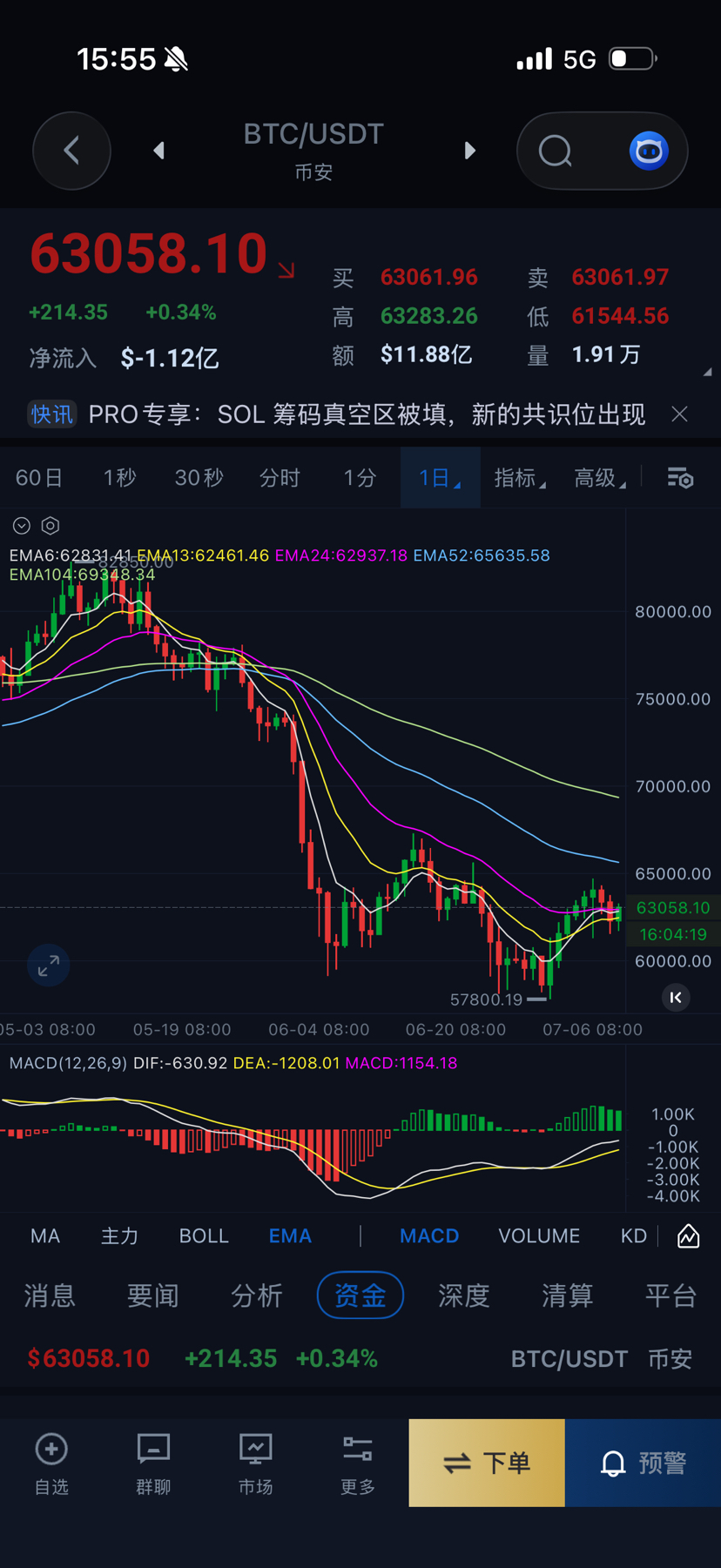Screen dimensions: 721x1568
Task: Open the search magnifier icon
Action: 556,151
